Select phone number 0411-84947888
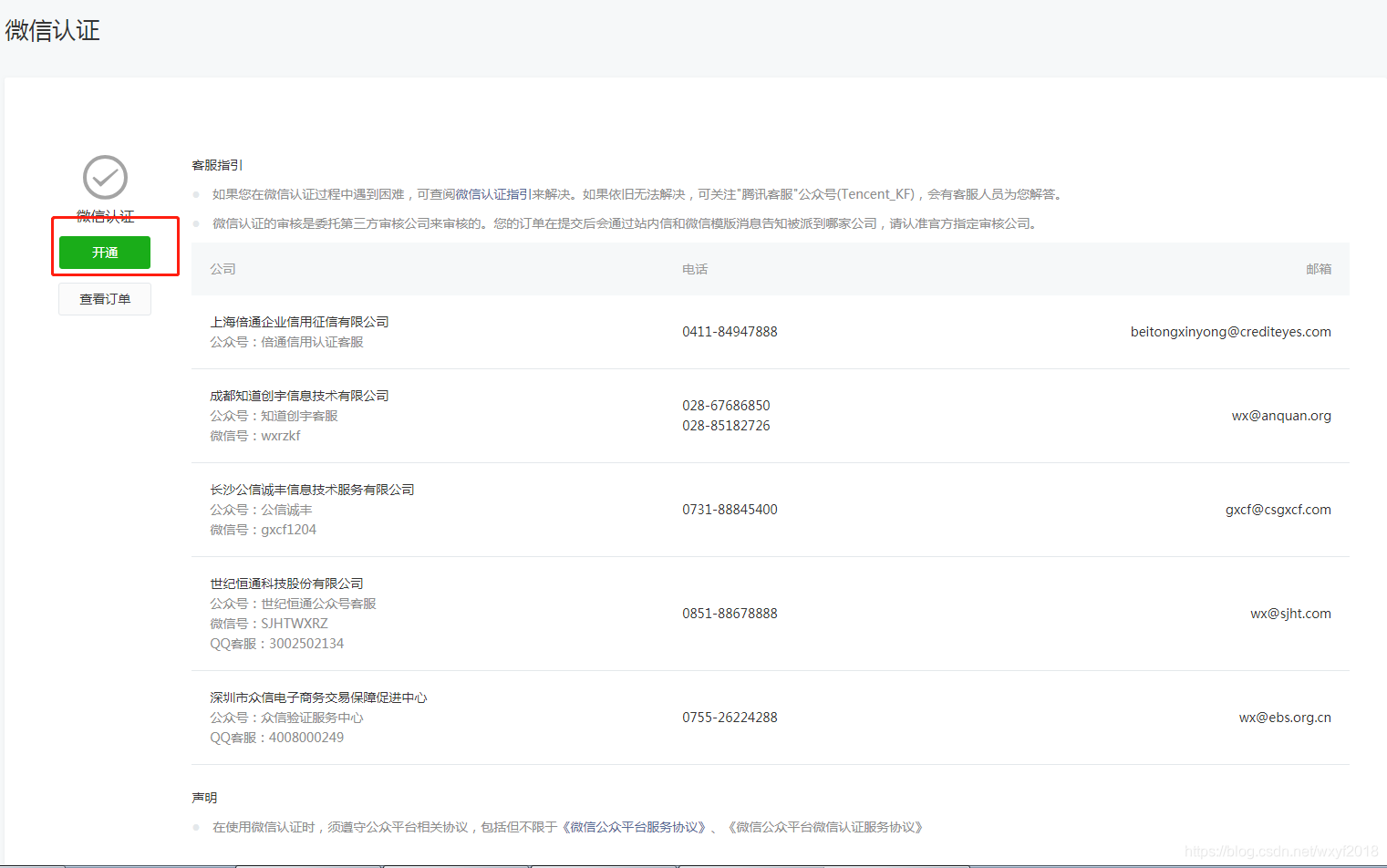Screen dimensions: 1387x868 click(730, 332)
